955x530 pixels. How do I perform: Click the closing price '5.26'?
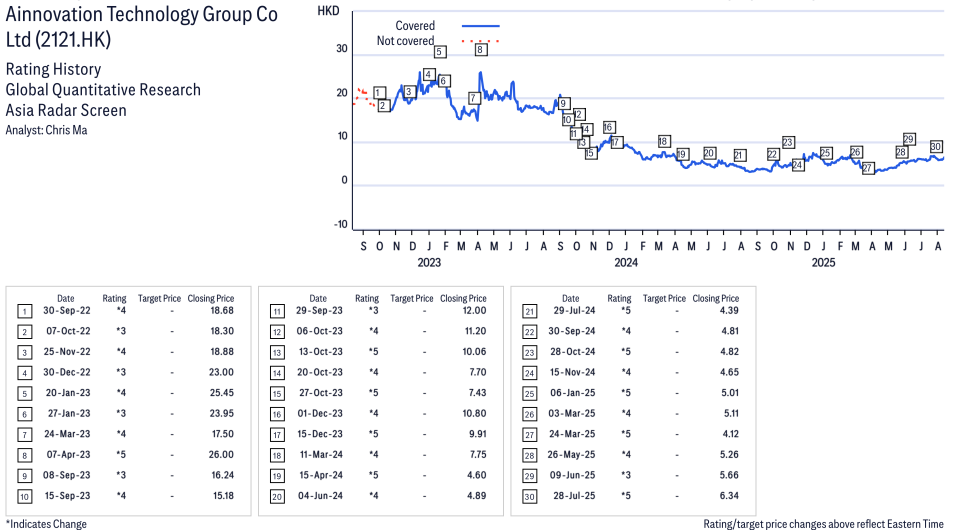pyautogui.click(x=730, y=454)
